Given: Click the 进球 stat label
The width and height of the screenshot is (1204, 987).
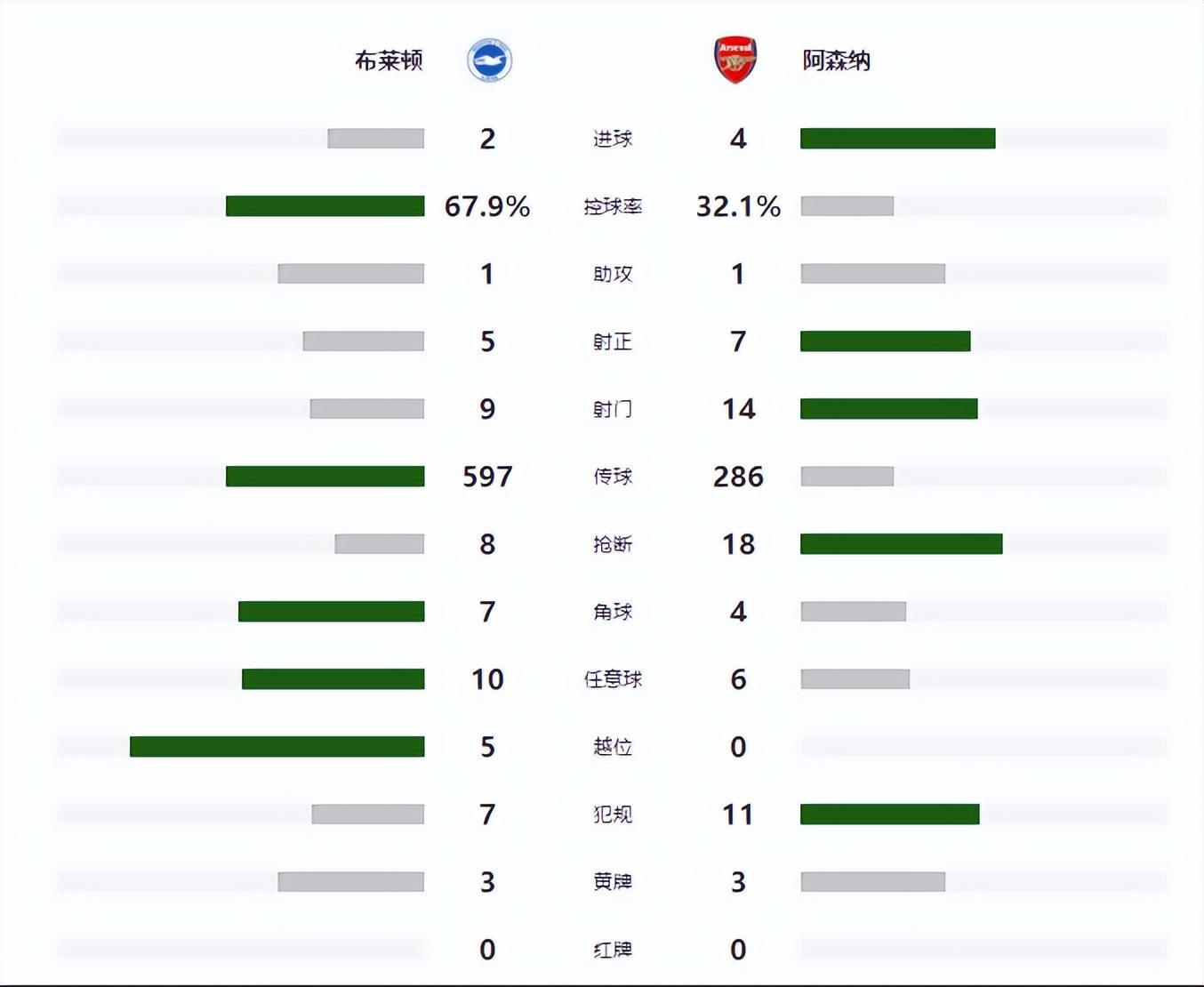Looking at the screenshot, I should coord(613,139).
